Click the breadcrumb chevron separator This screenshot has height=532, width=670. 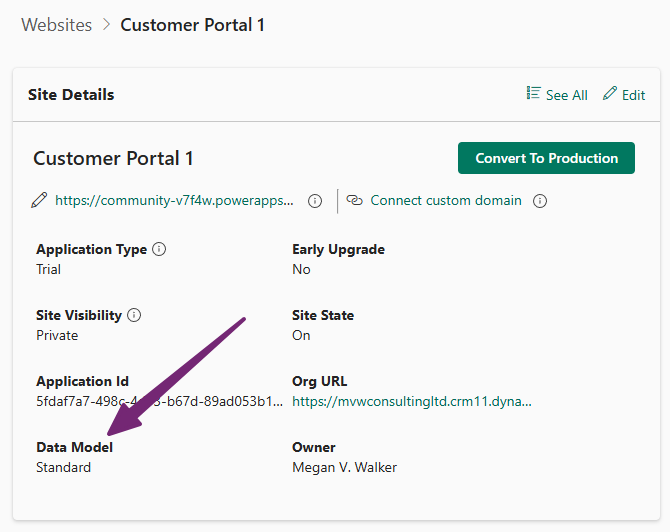(x=106, y=25)
